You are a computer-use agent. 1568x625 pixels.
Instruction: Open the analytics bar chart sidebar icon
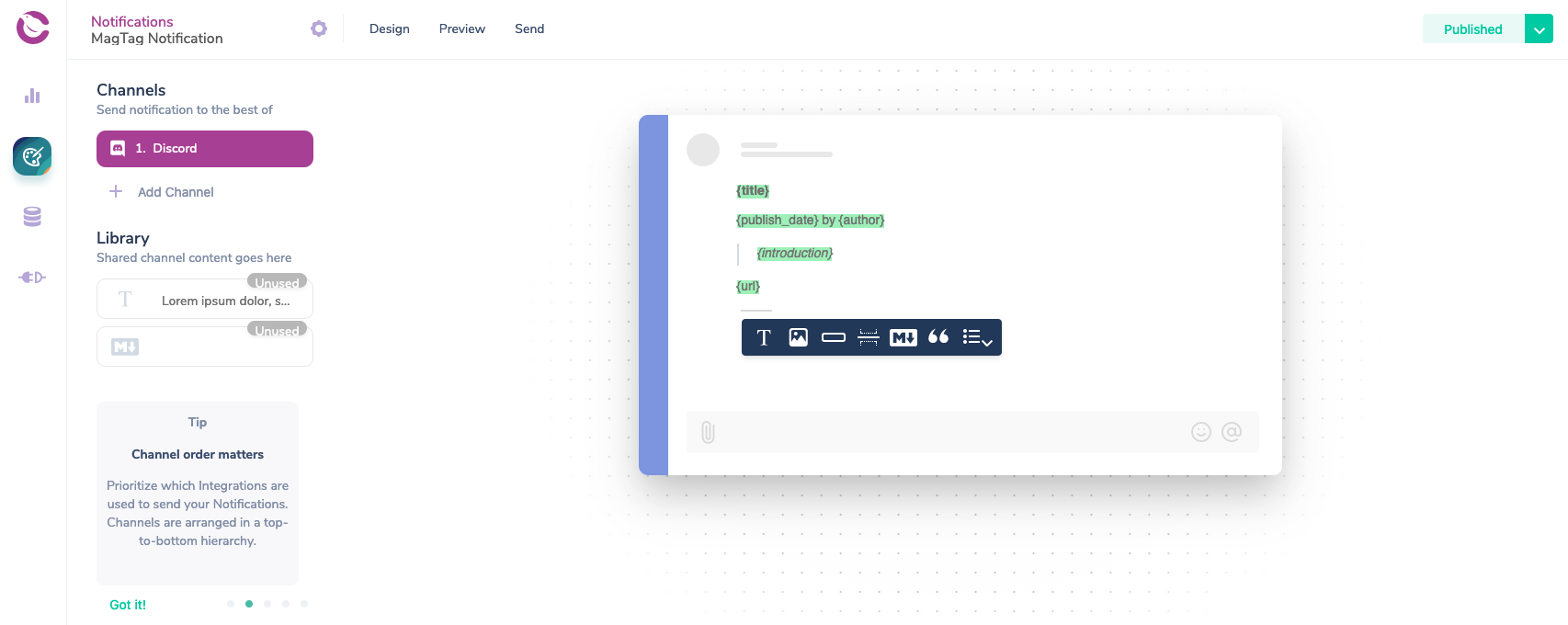[32, 96]
